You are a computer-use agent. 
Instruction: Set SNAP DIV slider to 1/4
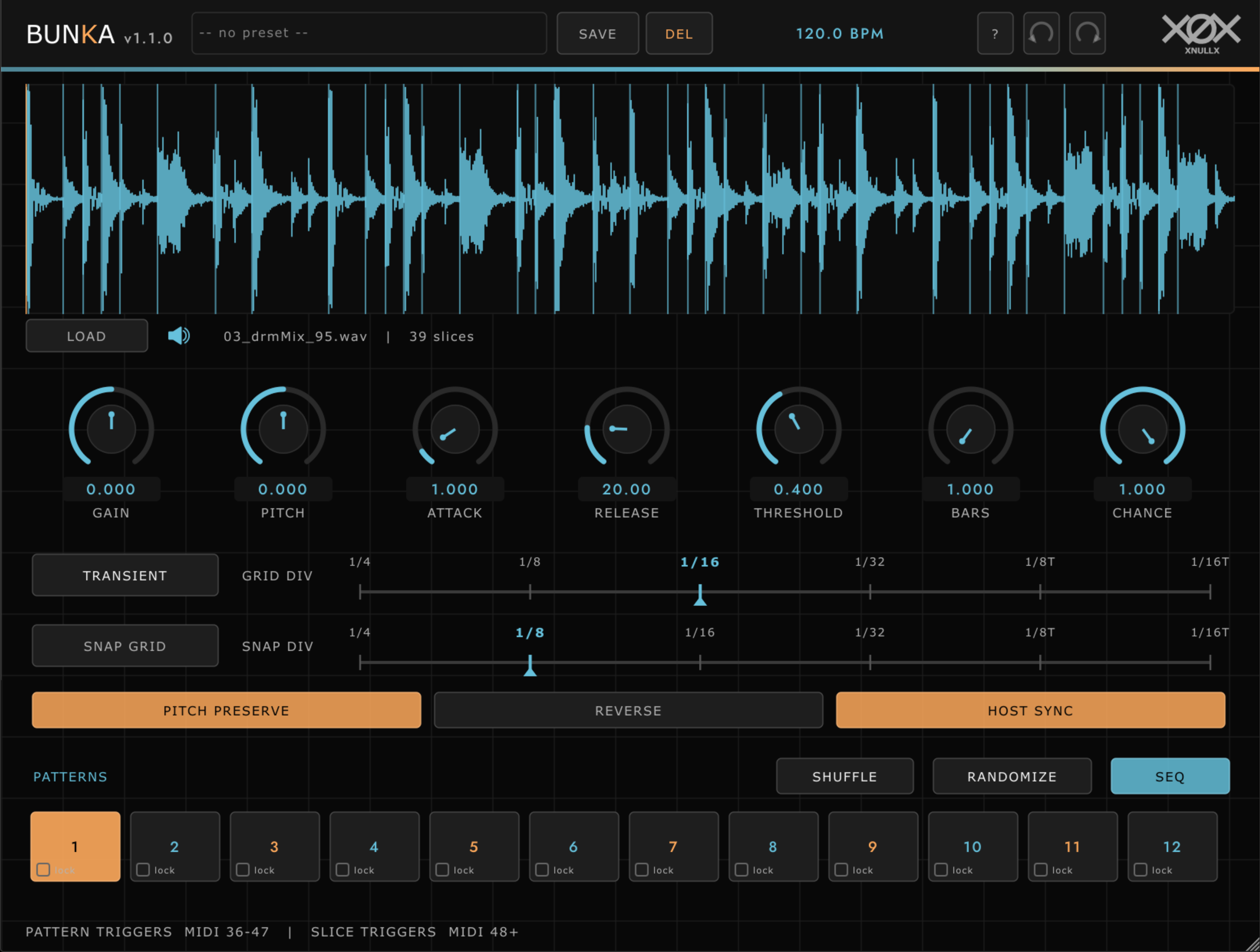click(x=360, y=662)
